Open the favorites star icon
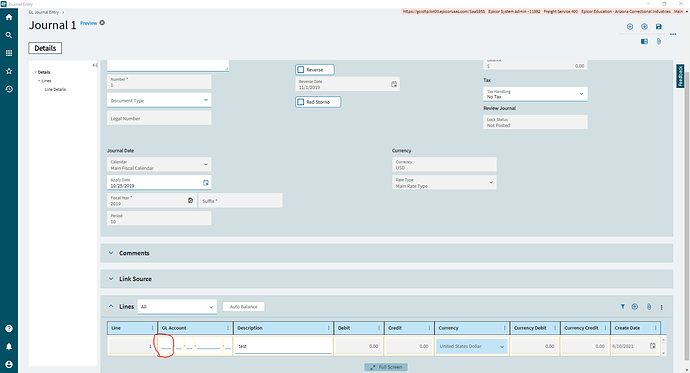Screen dimensions: 690x373 point(9,71)
